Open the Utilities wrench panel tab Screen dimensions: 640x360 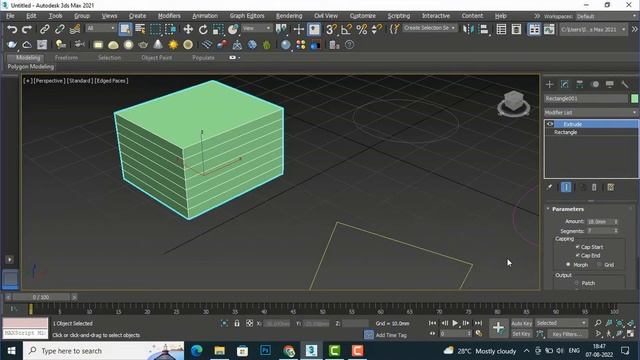[624, 84]
